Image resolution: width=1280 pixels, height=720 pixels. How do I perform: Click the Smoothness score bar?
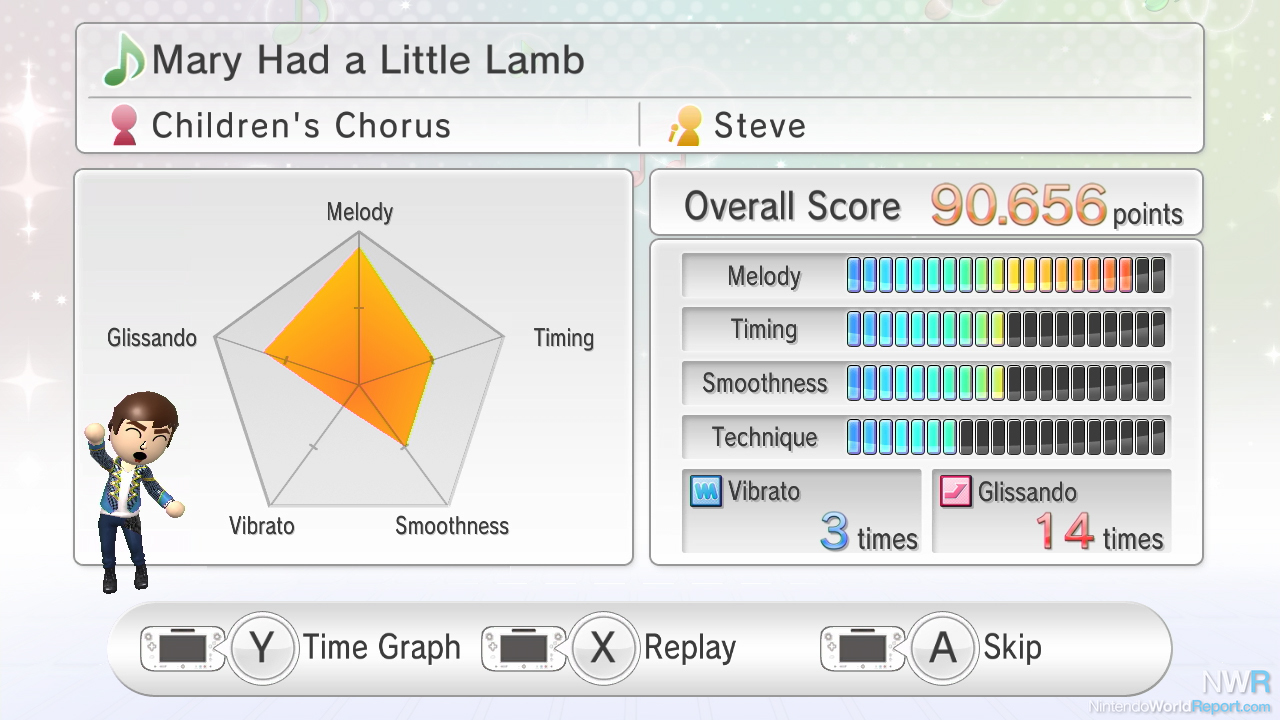(1006, 382)
